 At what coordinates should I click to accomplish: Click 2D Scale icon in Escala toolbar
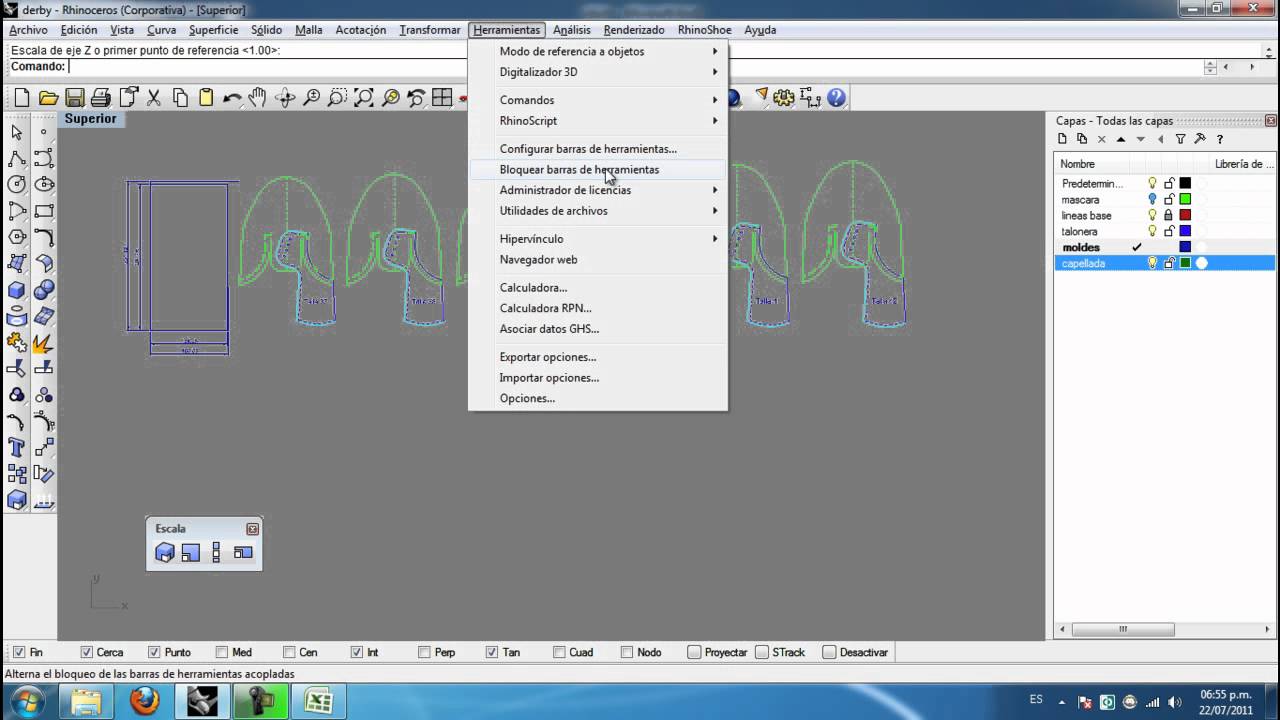coord(191,552)
